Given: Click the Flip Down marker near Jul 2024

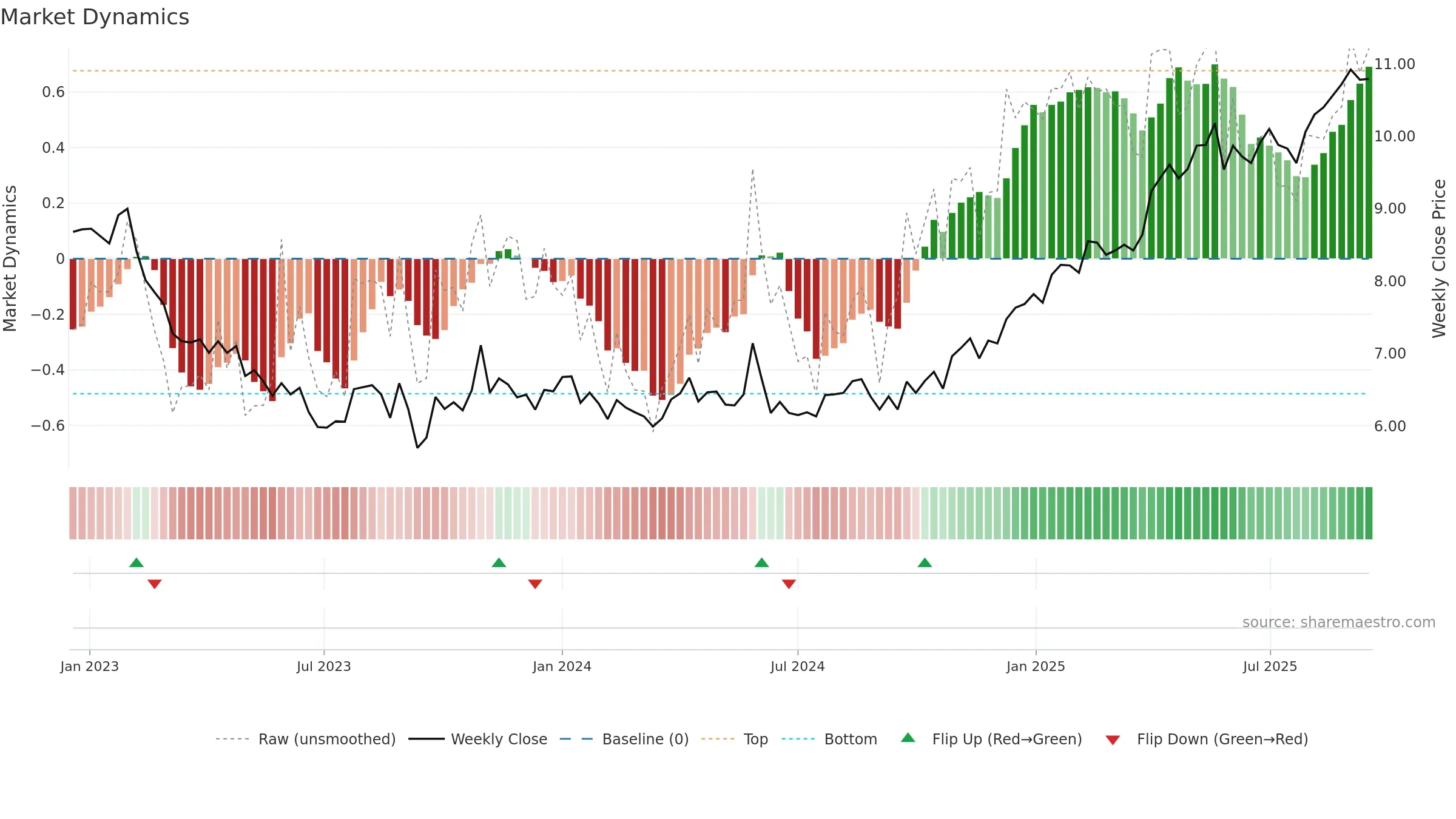Looking at the screenshot, I should [789, 584].
